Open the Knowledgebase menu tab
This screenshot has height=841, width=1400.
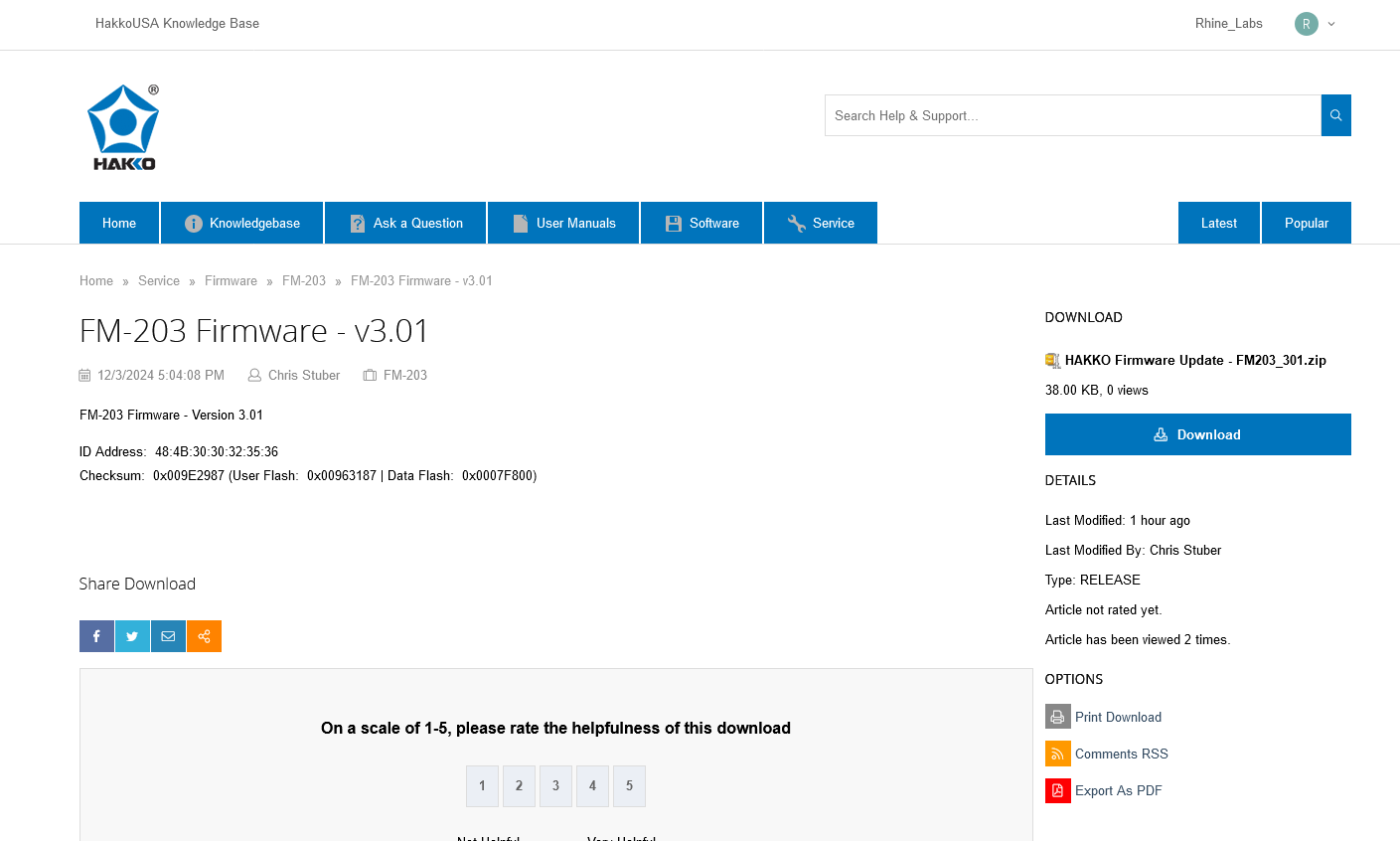pos(242,223)
